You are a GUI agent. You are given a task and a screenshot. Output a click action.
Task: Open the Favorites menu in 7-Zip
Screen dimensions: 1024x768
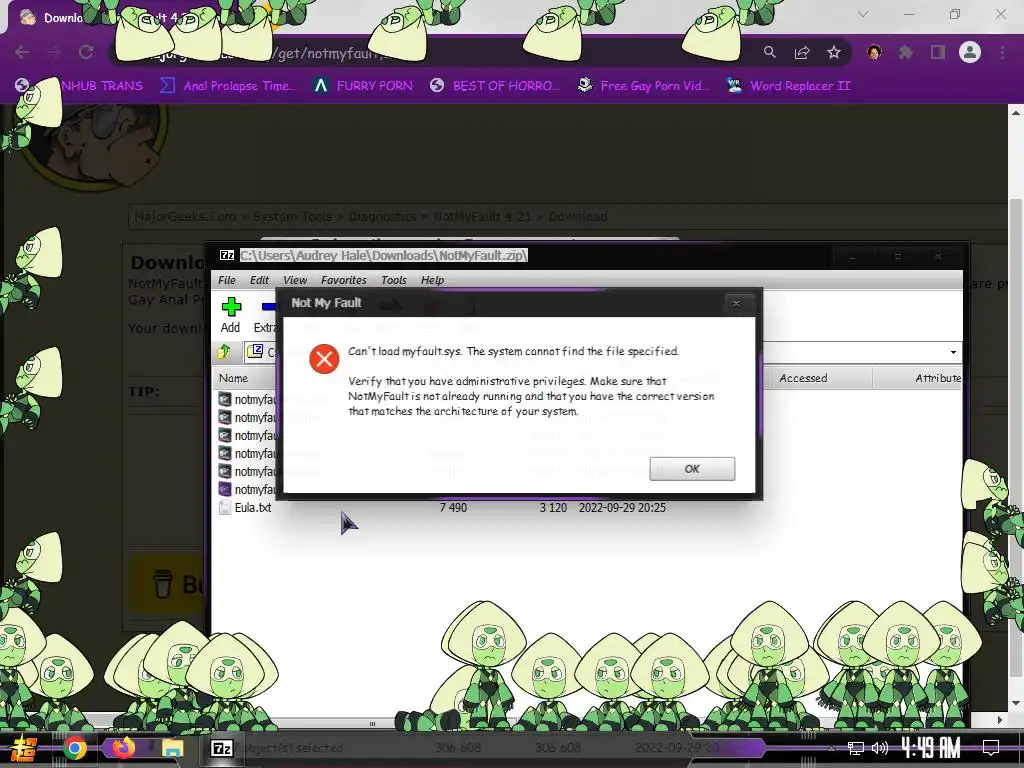click(344, 280)
